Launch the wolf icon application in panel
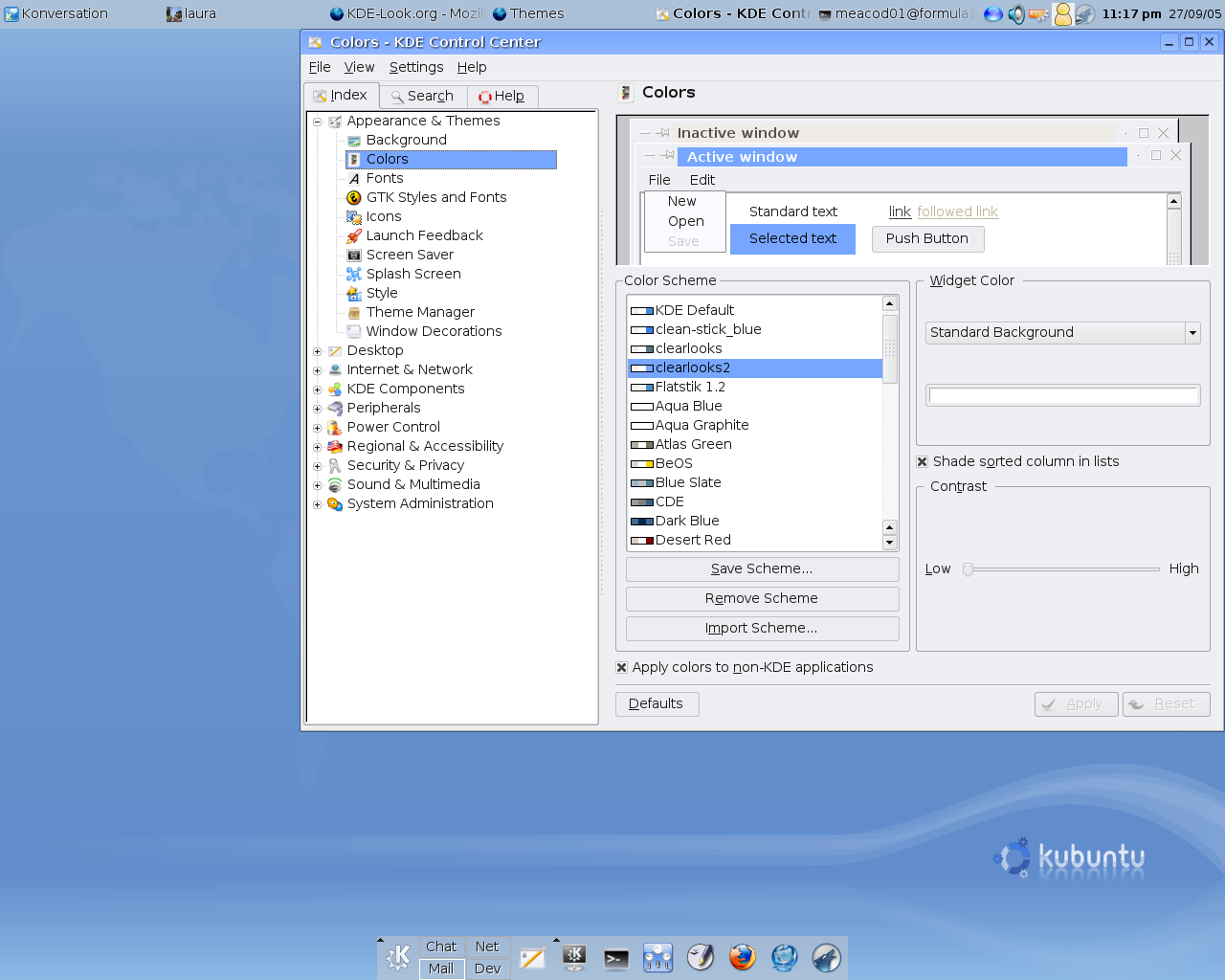The image size is (1225, 980). click(827, 957)
